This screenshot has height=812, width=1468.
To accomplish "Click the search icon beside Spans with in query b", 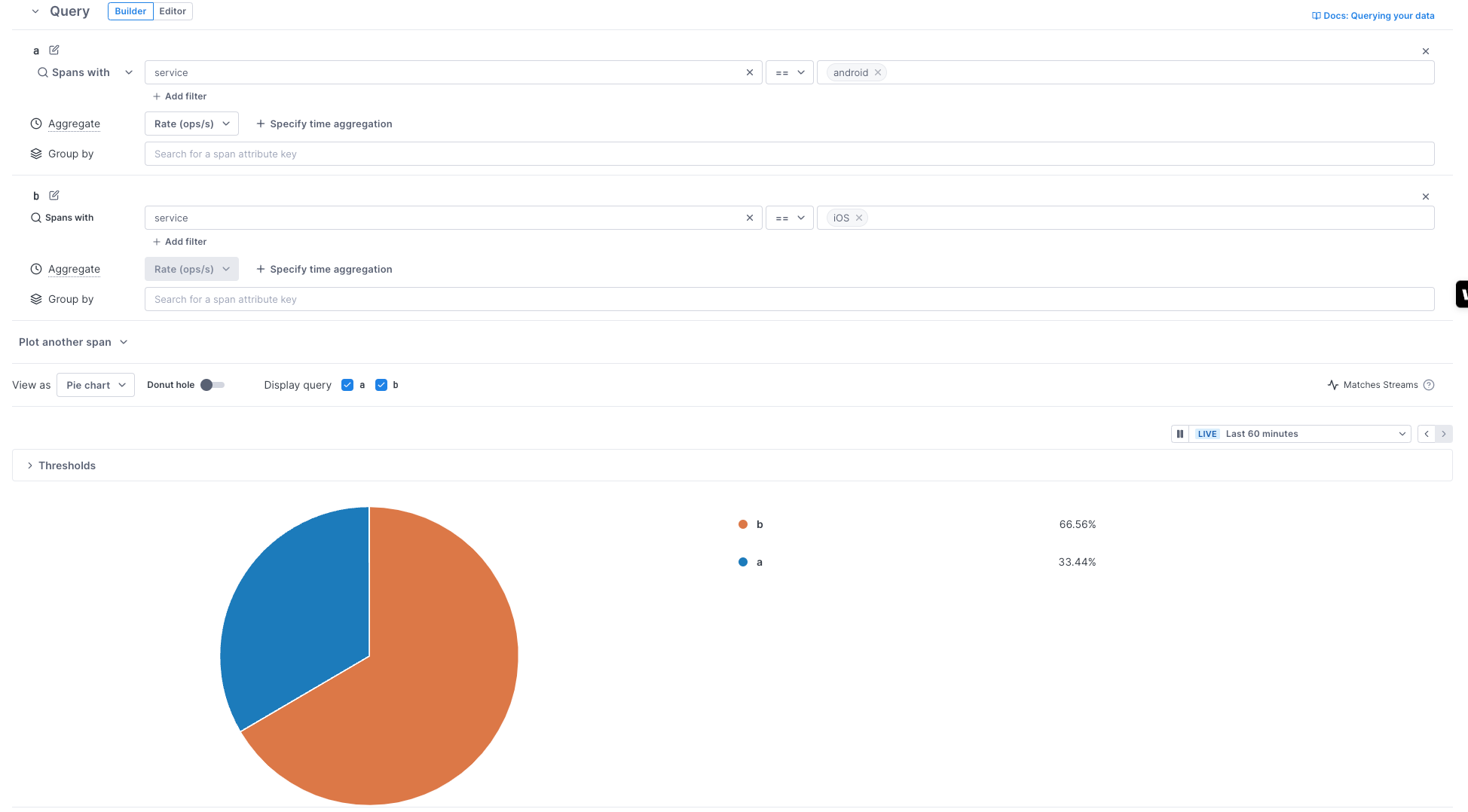I will pyautogui.click(x=36, y=218).
